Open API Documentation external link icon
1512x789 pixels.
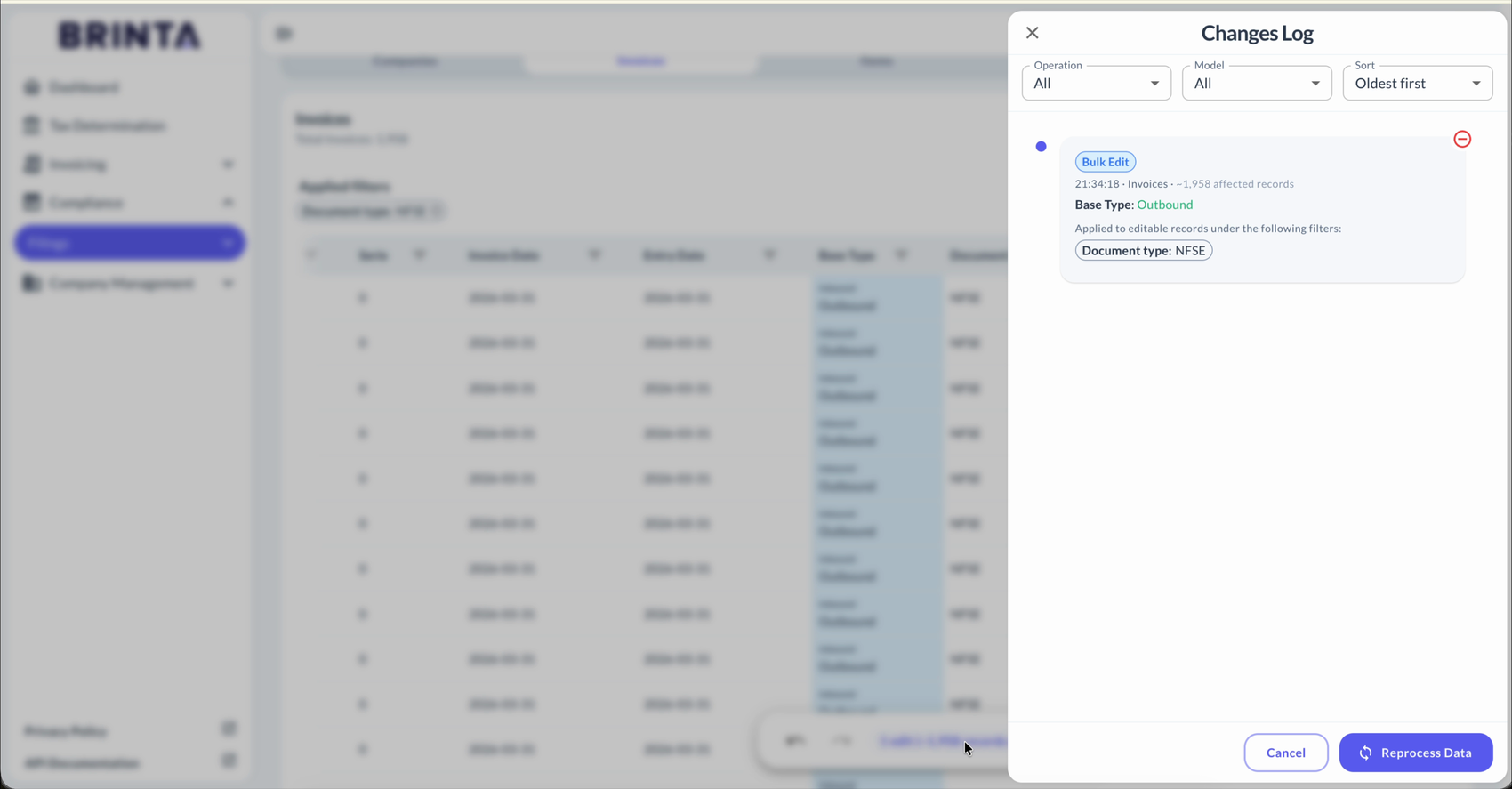coord(229,761)
